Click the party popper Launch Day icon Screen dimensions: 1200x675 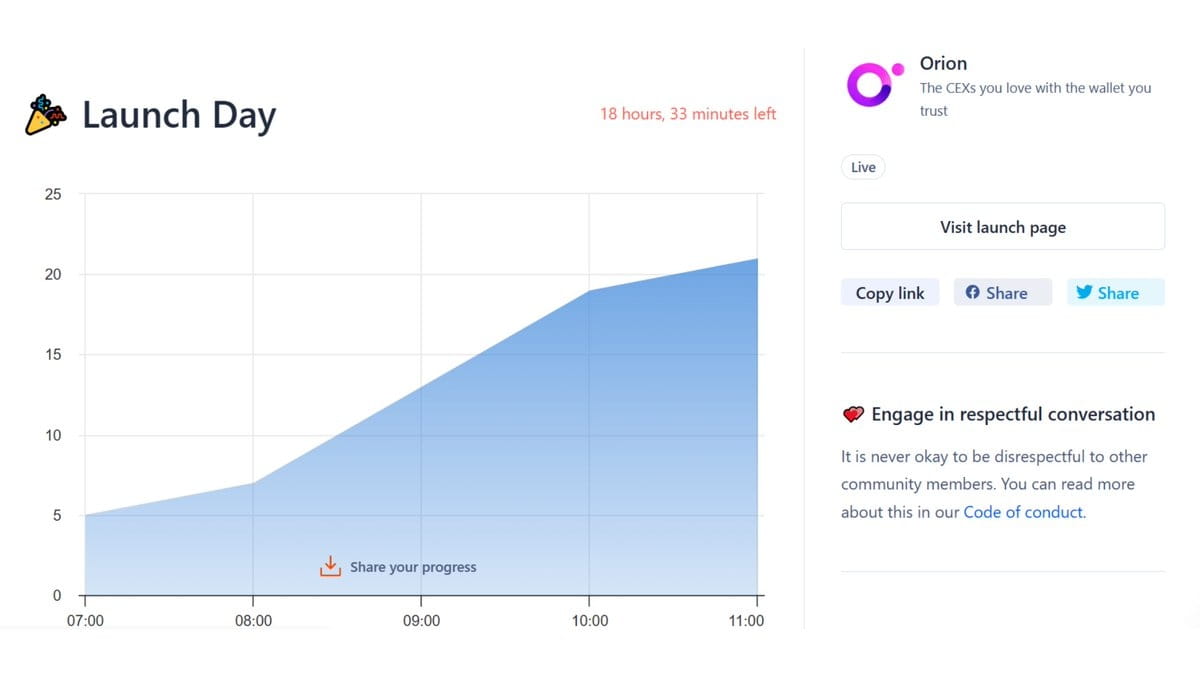click(x=45, y=115)
